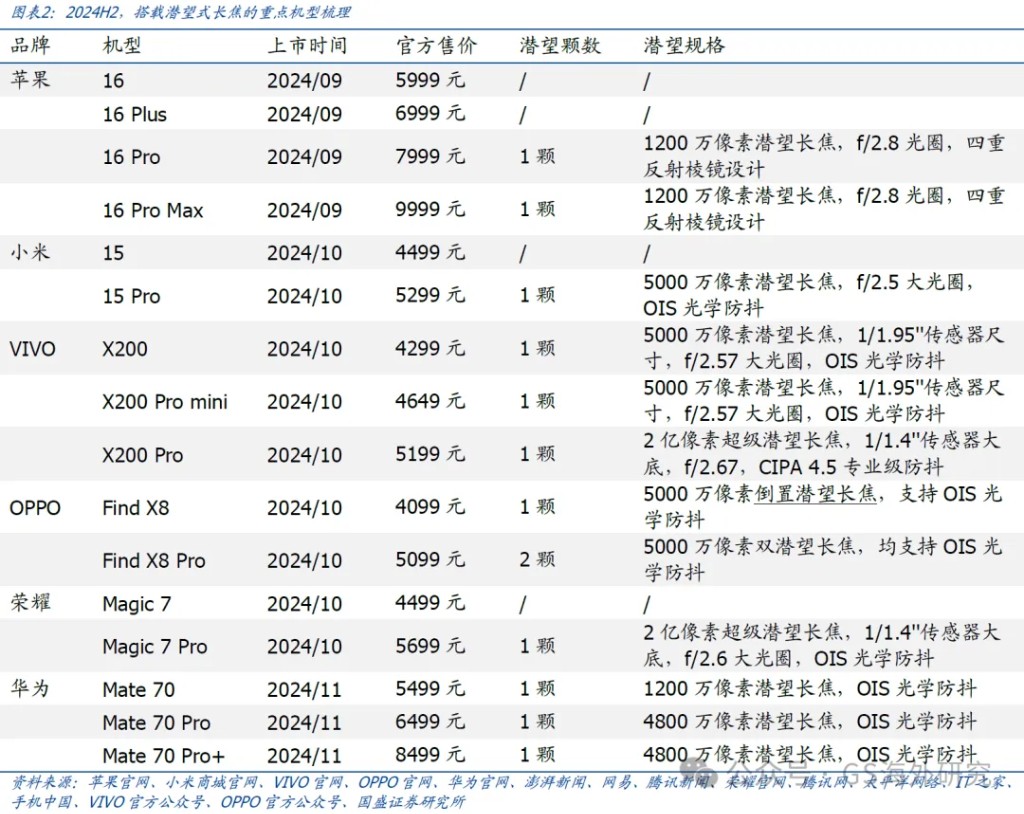The height and width of the screenshot is (814, 1024).
Task: Click the "上市时间" column header
Action: [x=306, y=45]
